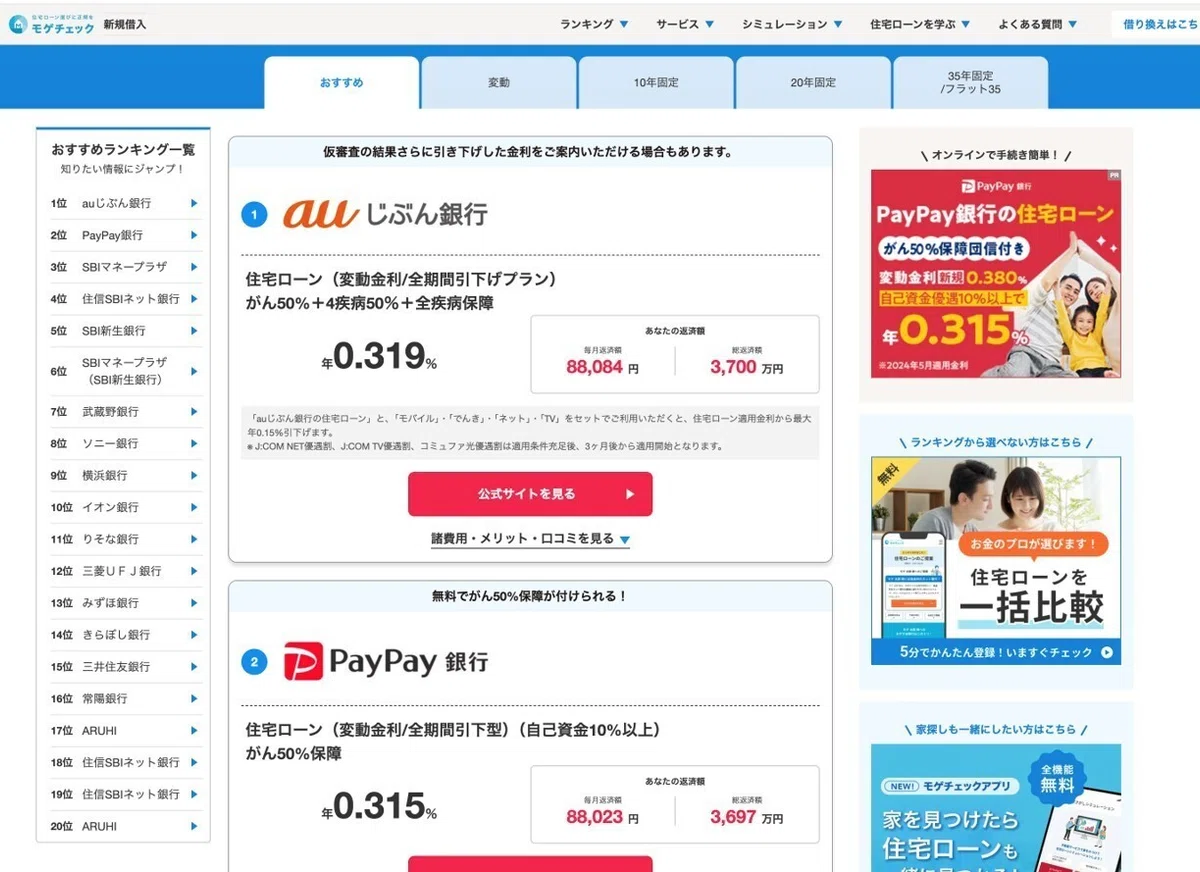Click arrow icon beside 5位 SBI新生銀行

pos(194,331)
